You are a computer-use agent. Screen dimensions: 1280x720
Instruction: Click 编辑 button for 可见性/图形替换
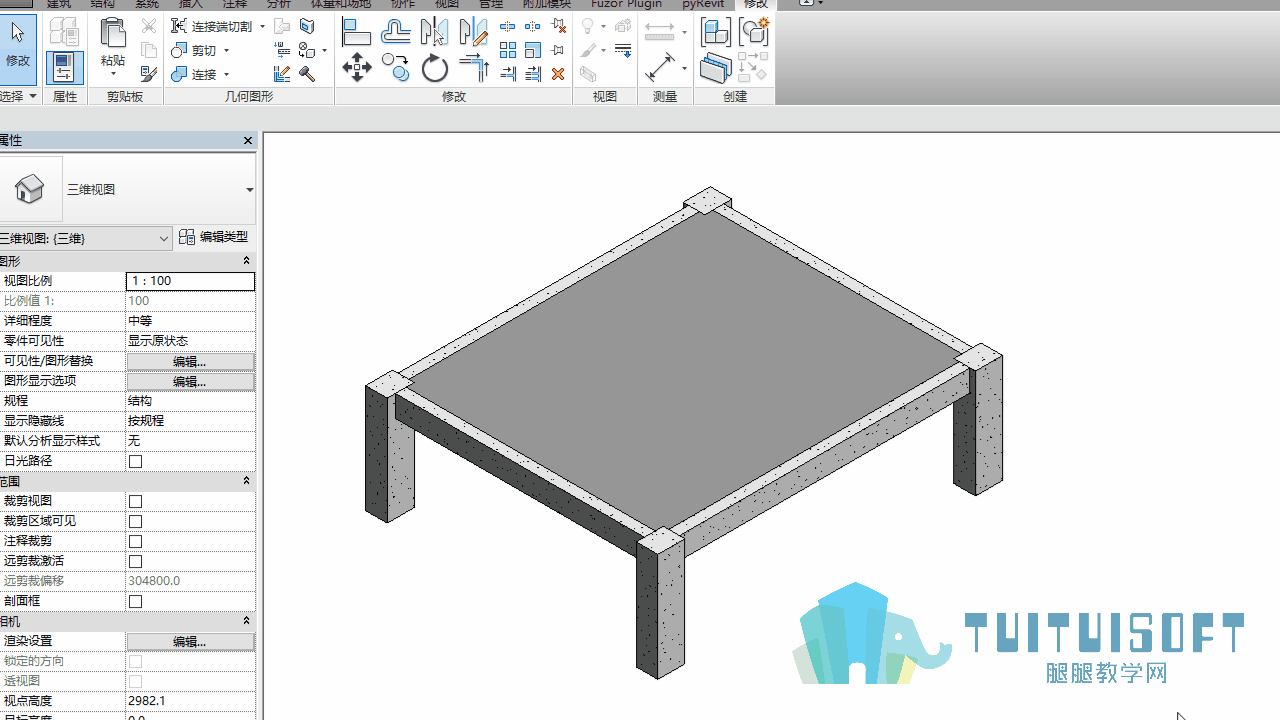[x=190, y=361]
